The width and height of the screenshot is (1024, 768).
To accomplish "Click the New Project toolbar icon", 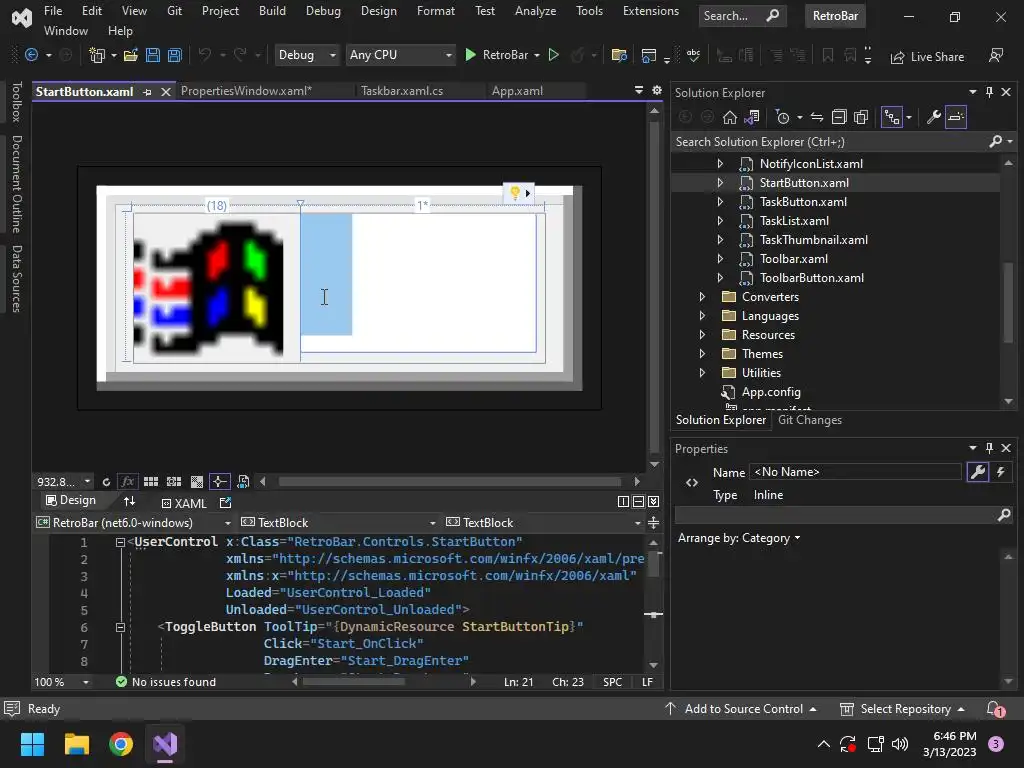I will 97,56.
